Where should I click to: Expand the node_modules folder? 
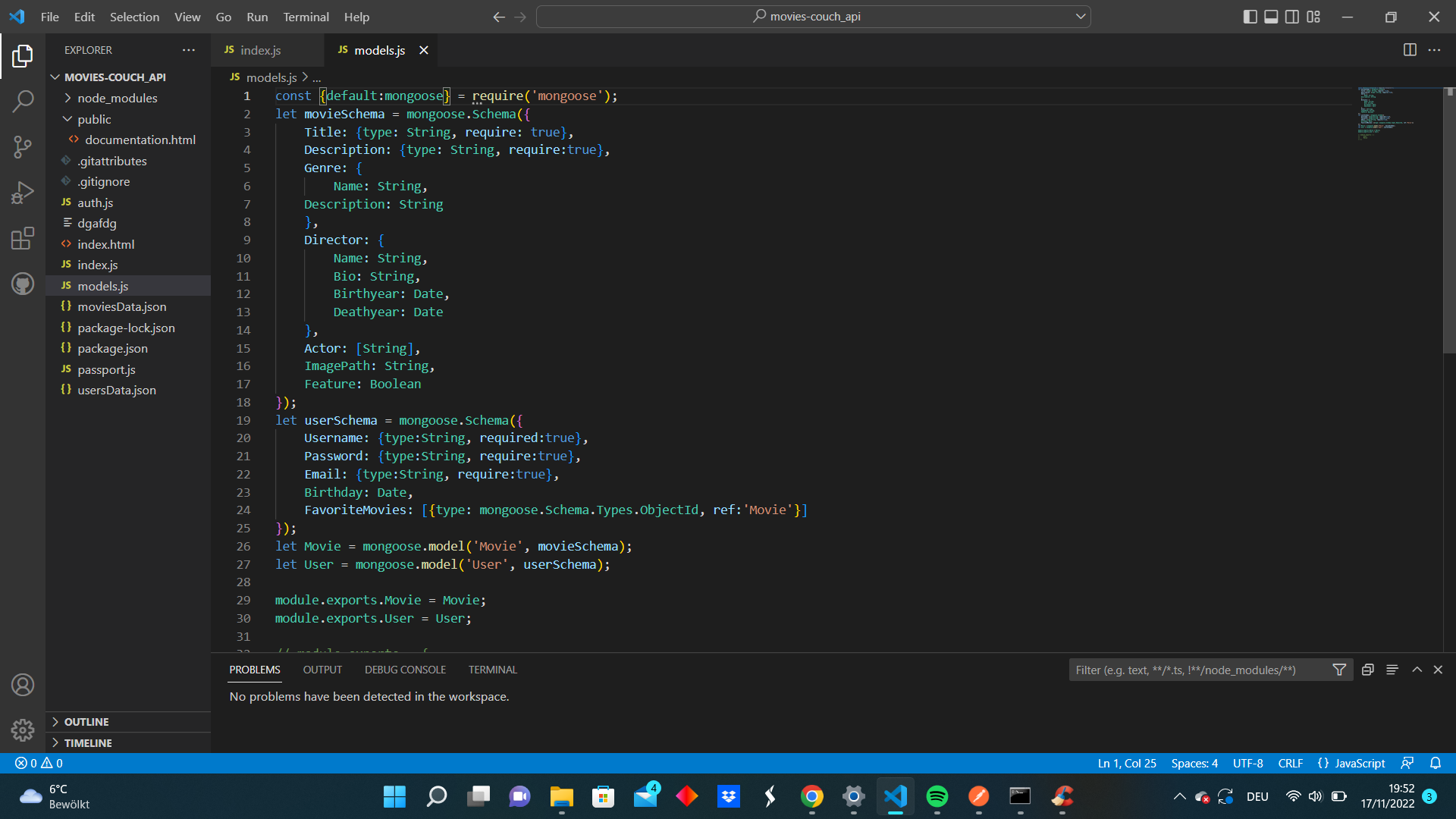point(117,98)
